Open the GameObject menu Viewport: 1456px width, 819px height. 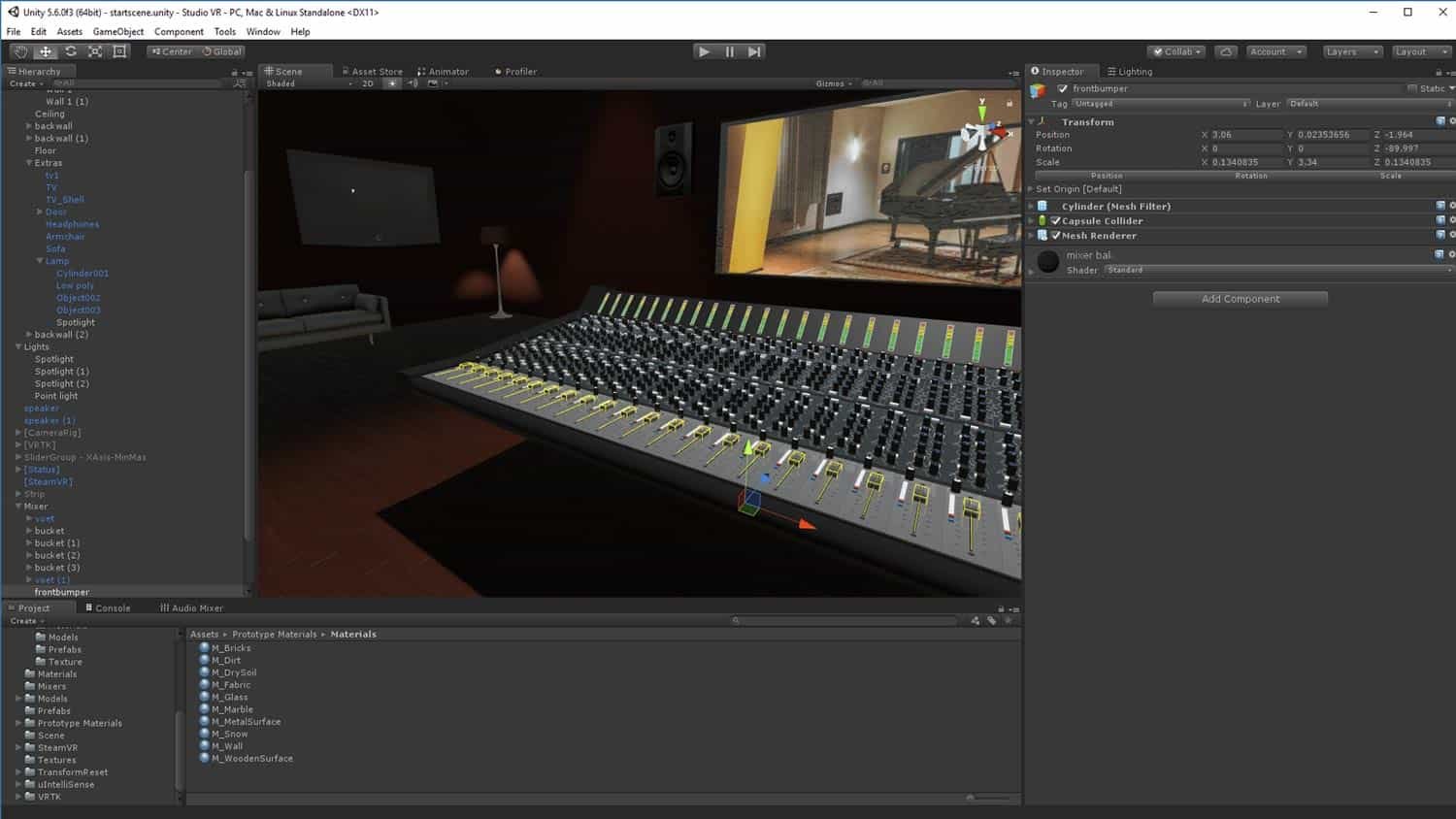[x=117, y=31]
